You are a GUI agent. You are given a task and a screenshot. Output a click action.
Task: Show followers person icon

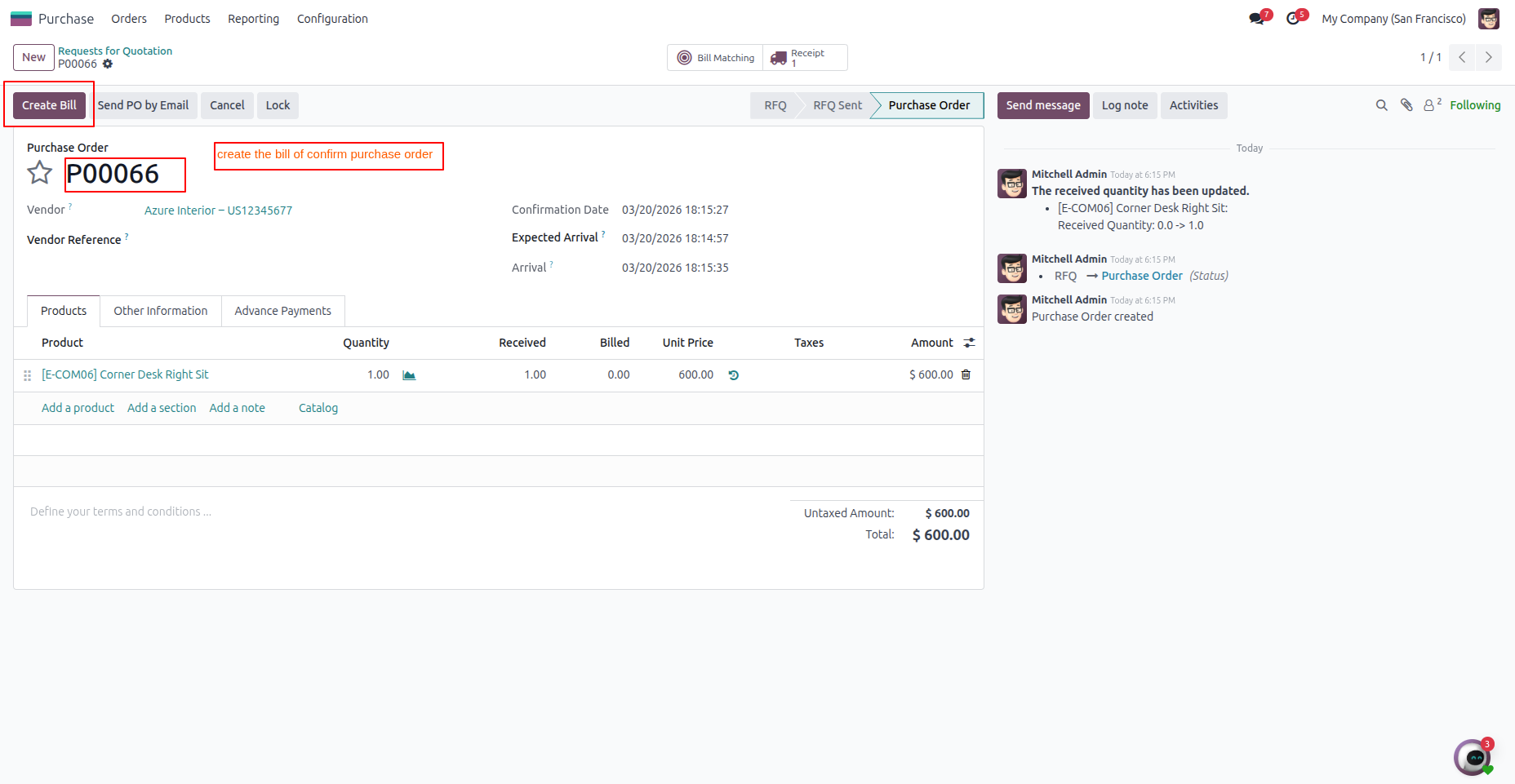pos(1429,105)
